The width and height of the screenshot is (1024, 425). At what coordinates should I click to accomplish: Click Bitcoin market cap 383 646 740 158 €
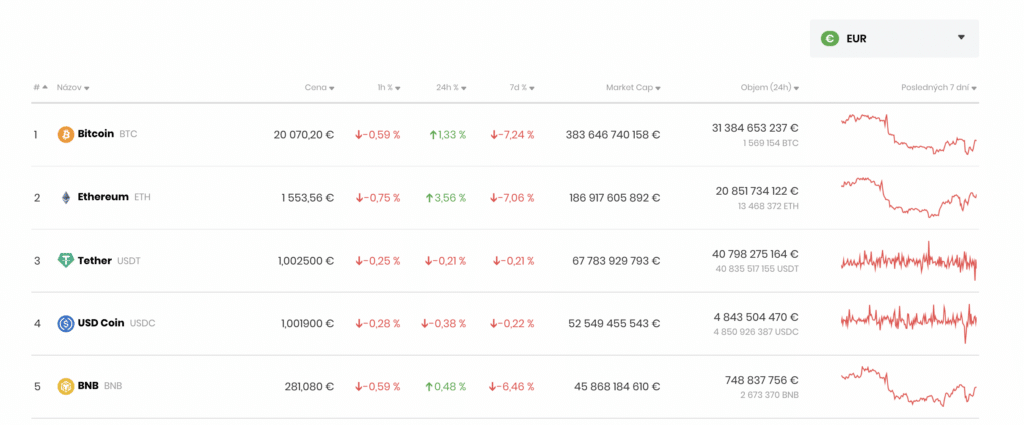(x=613, y=134)
